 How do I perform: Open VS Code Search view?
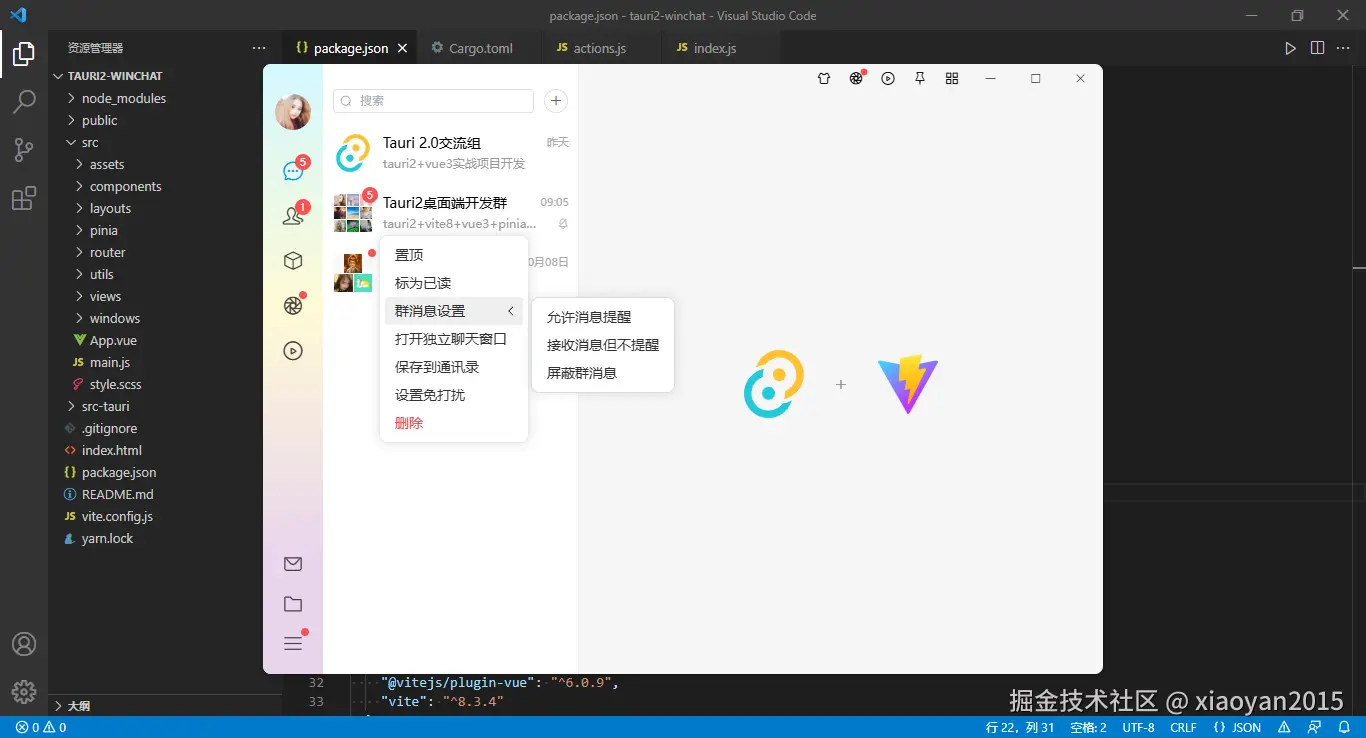[24, 101]
